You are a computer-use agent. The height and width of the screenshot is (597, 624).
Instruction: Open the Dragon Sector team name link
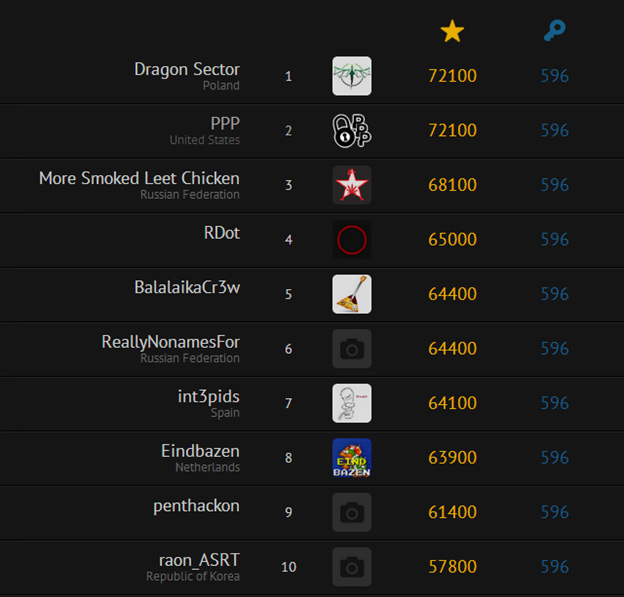pyautogui.click(x=187, y=69)
